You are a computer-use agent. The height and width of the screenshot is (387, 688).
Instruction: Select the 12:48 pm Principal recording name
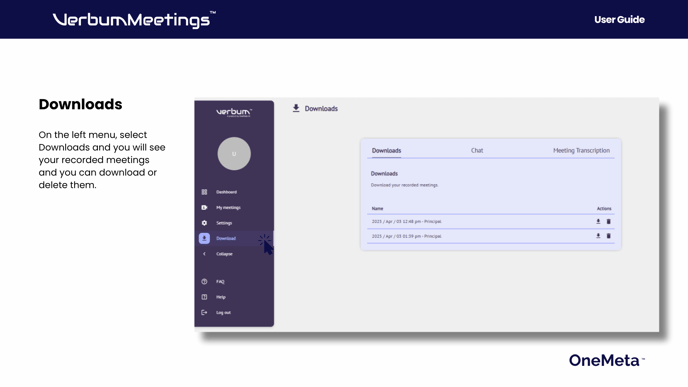pyautogui.click(x=407, y=222)
